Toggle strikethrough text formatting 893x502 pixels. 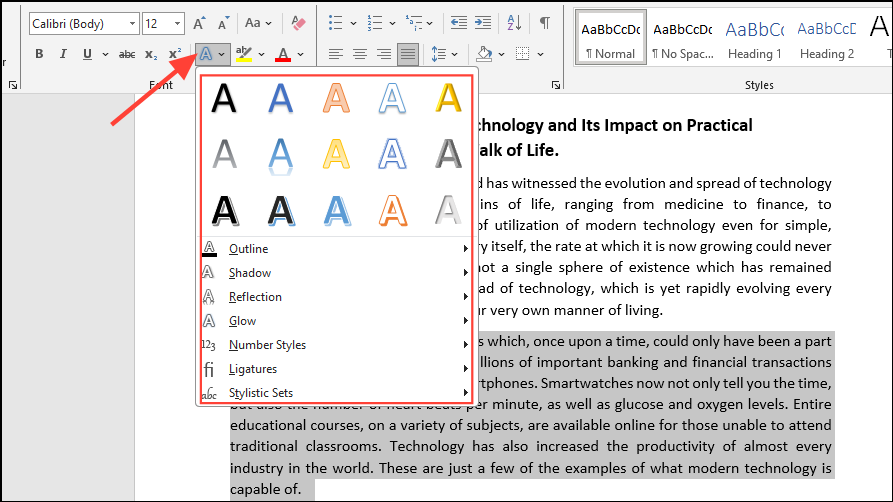click(x=127, y=54)
